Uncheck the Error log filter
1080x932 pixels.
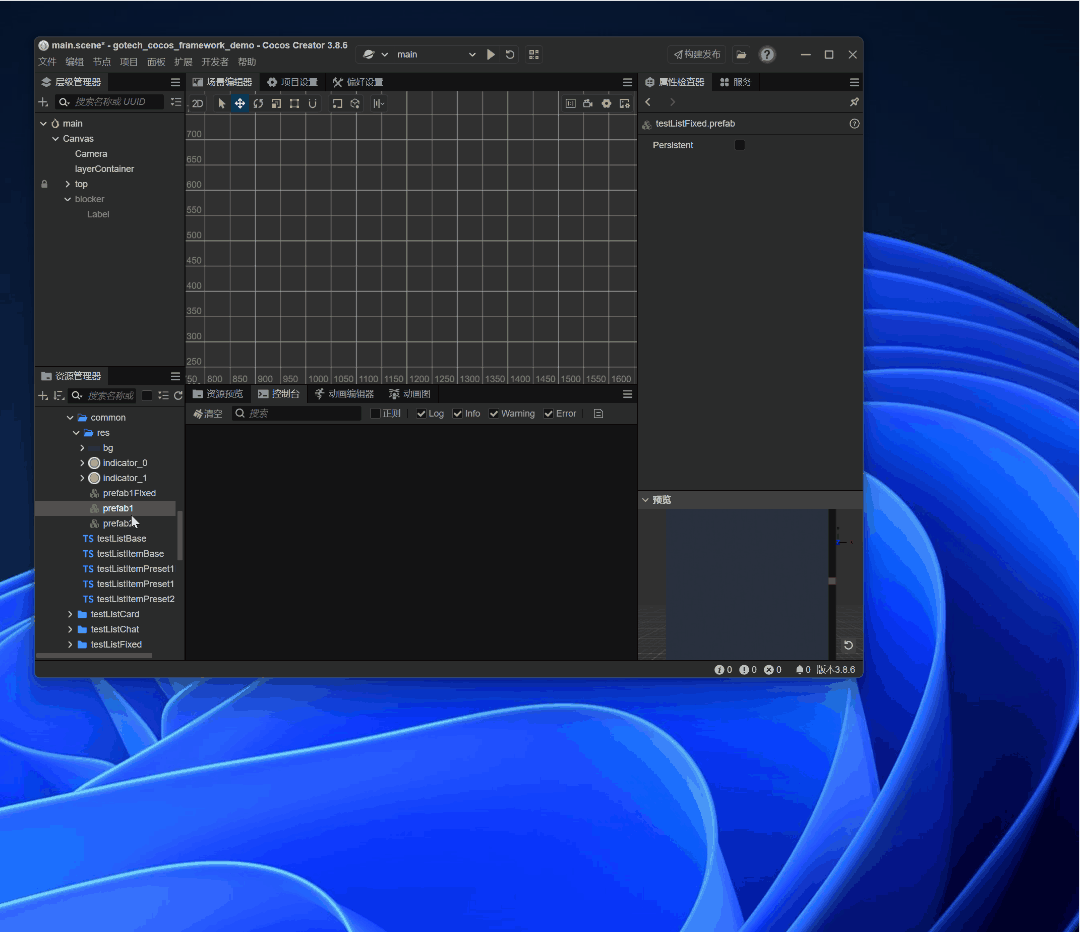pyautogui.click(x=549, y=414)
